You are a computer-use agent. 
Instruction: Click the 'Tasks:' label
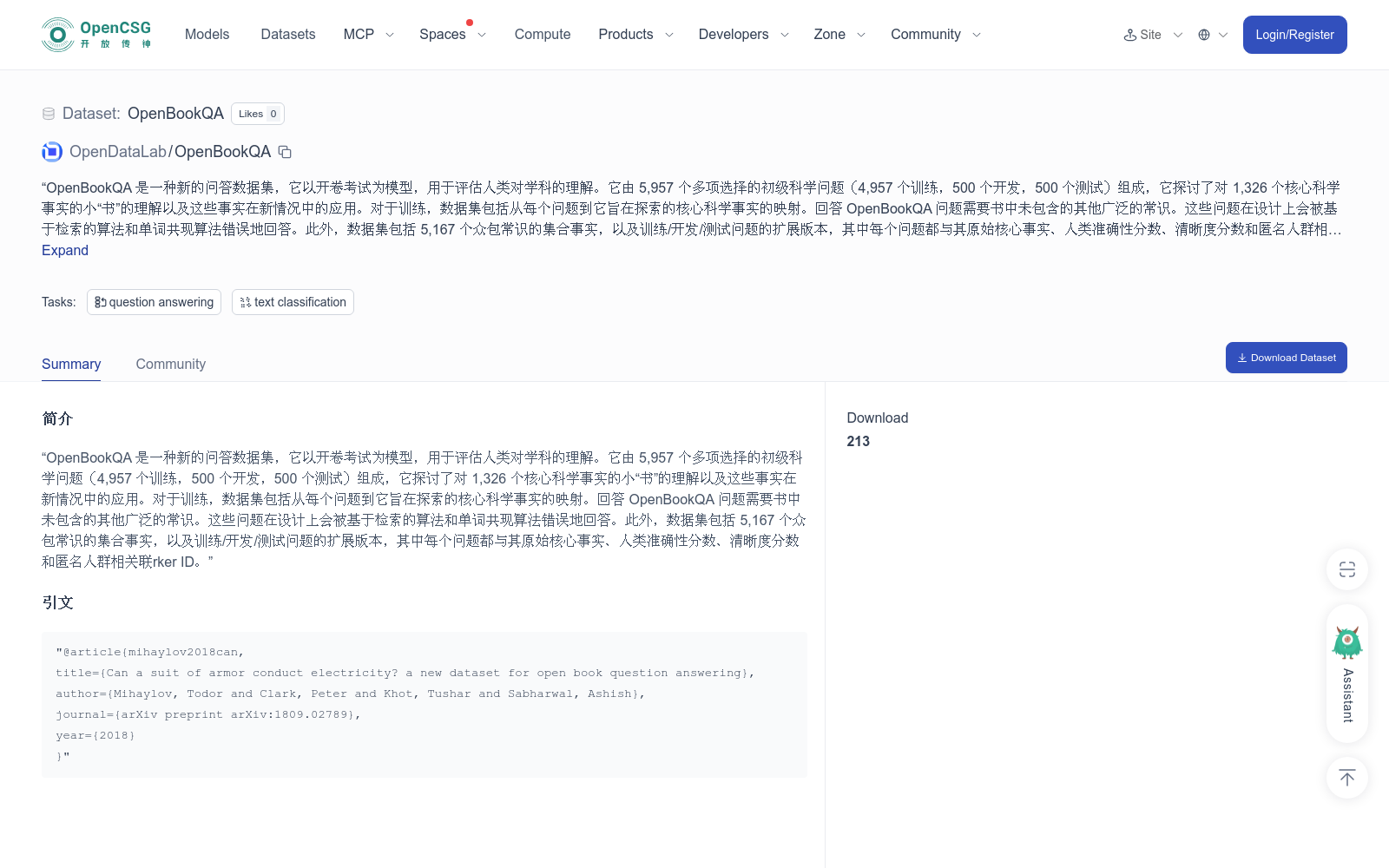point(58,302)
